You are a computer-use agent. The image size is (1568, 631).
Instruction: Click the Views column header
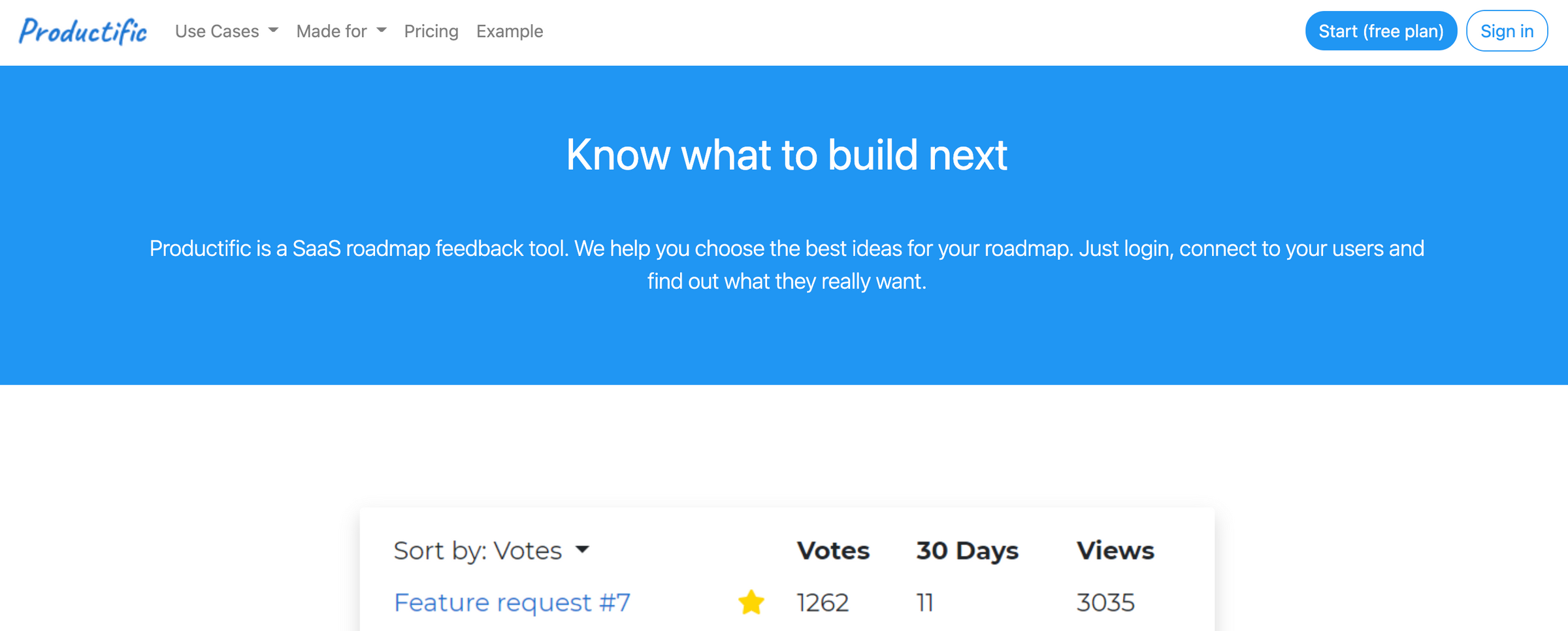tap(1115, 551)
